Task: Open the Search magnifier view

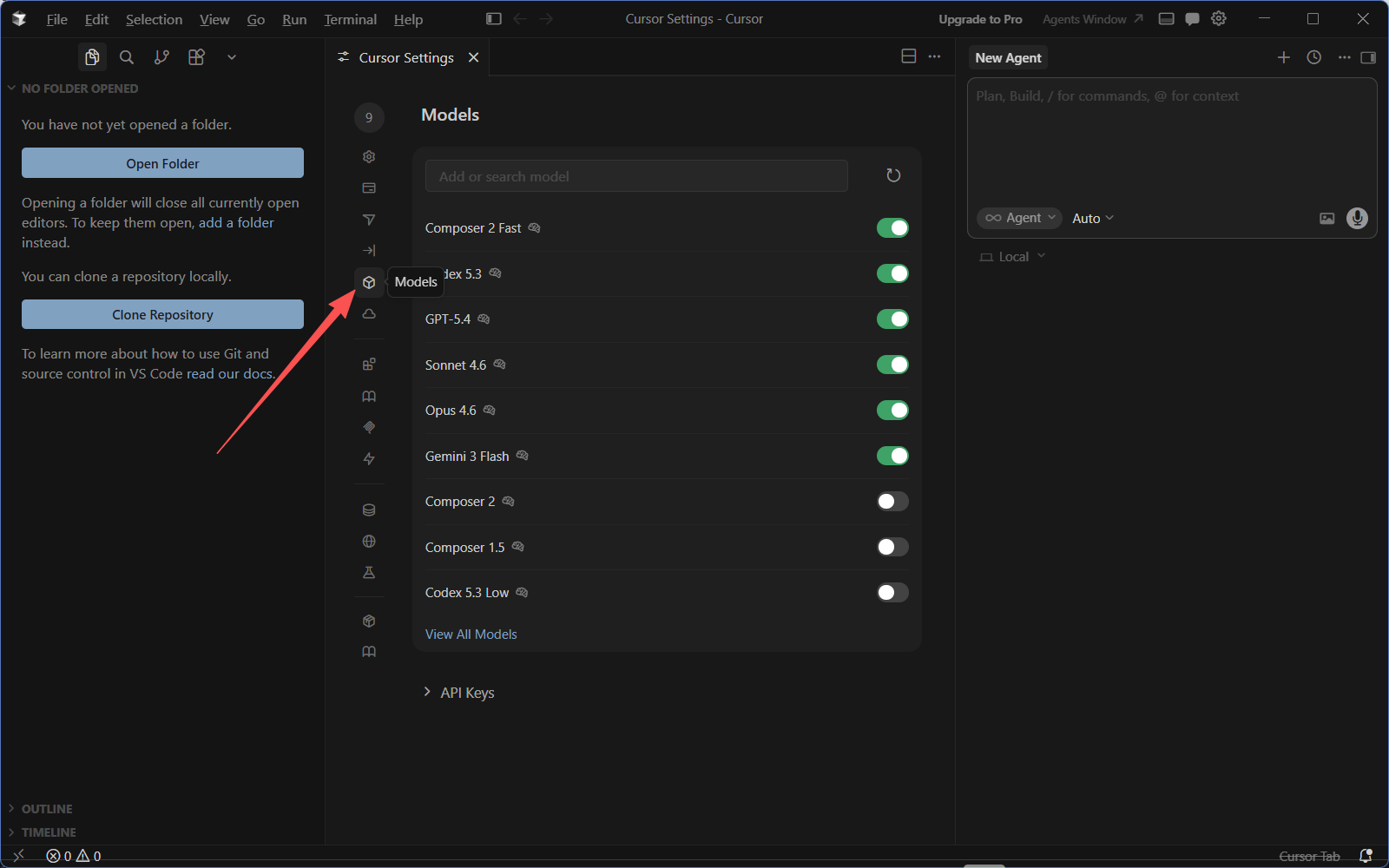Action: click(127, 57)
